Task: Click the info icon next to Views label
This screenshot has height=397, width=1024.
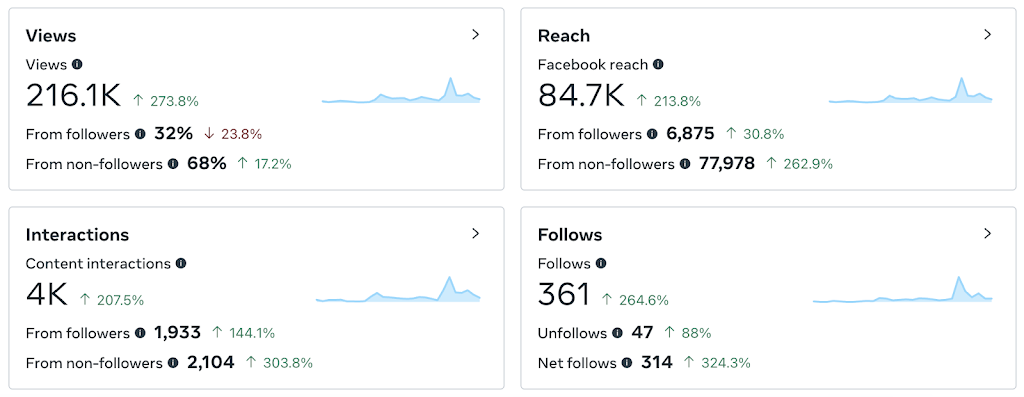Action: 77,65
